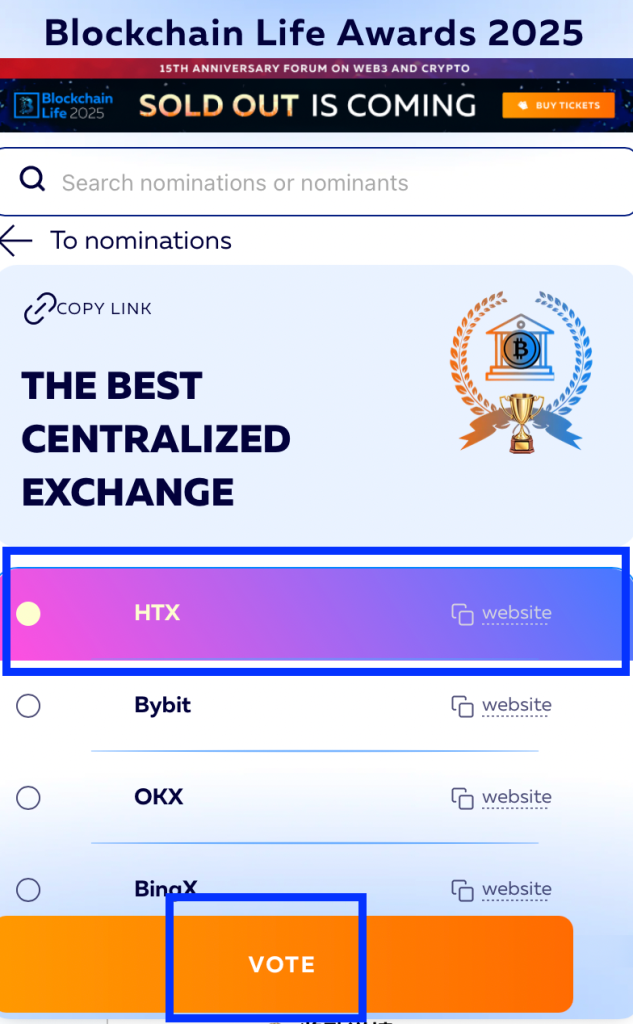
Task: Select the HTX radio button
Action: tap(29, 614)
